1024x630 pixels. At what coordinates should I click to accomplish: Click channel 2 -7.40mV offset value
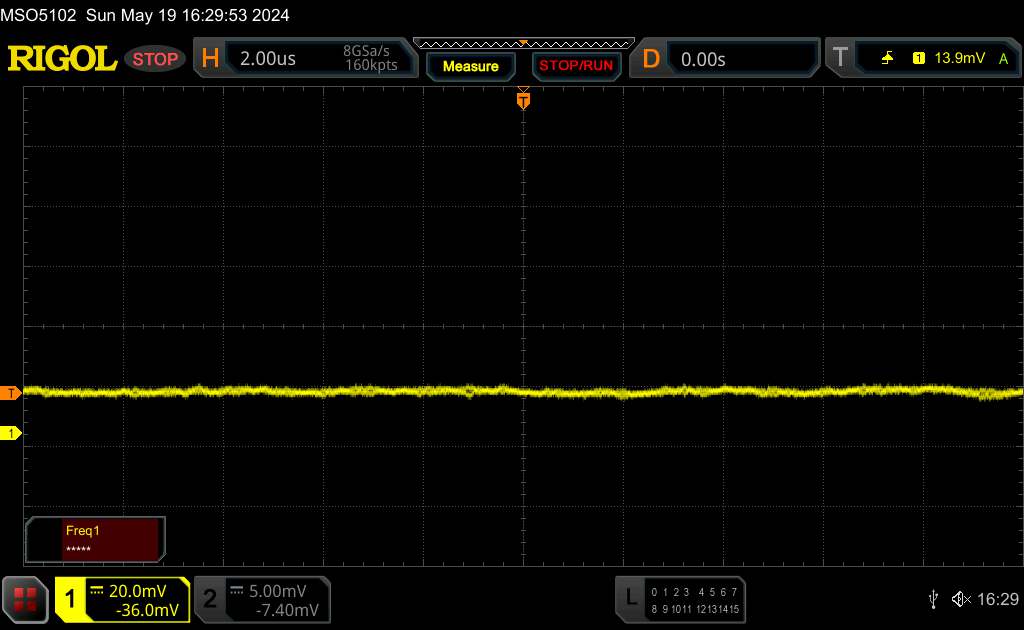pyautogui.click(x=287, y=610)
